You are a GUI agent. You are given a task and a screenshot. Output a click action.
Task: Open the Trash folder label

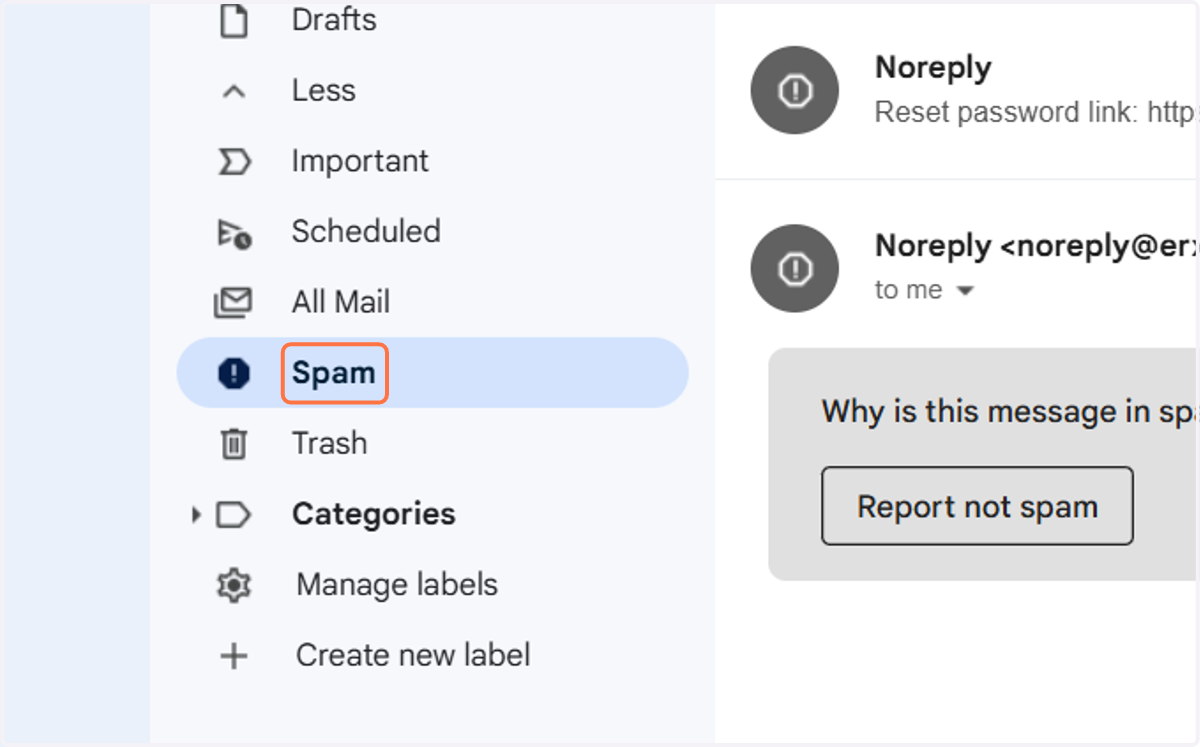[329, 443]
